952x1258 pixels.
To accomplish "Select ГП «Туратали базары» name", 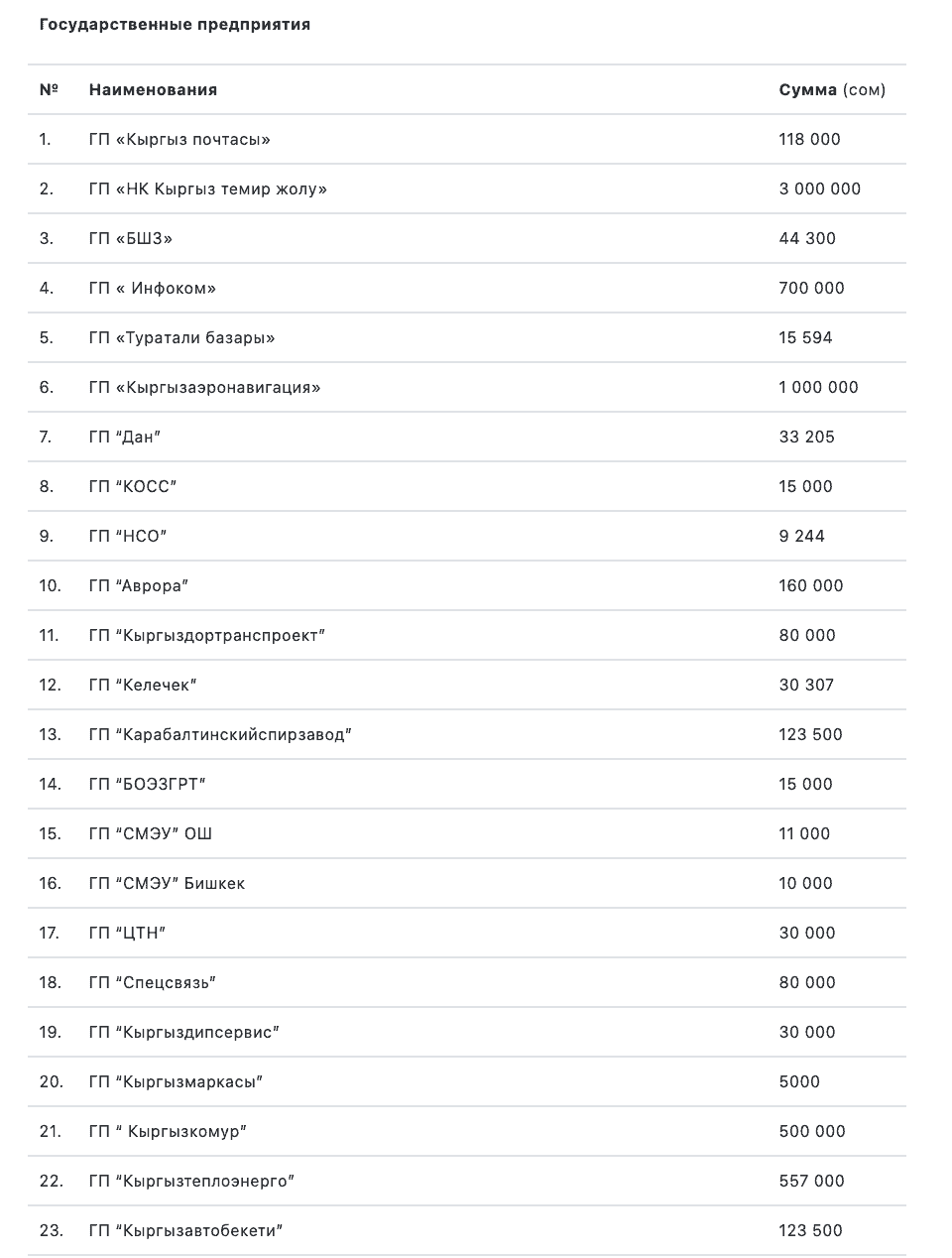I will pos(181,338).
